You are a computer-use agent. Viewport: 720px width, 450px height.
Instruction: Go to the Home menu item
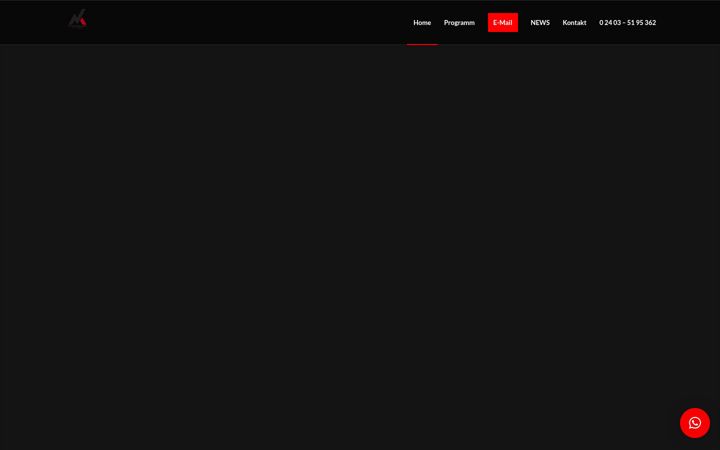(x=422, y=22)
